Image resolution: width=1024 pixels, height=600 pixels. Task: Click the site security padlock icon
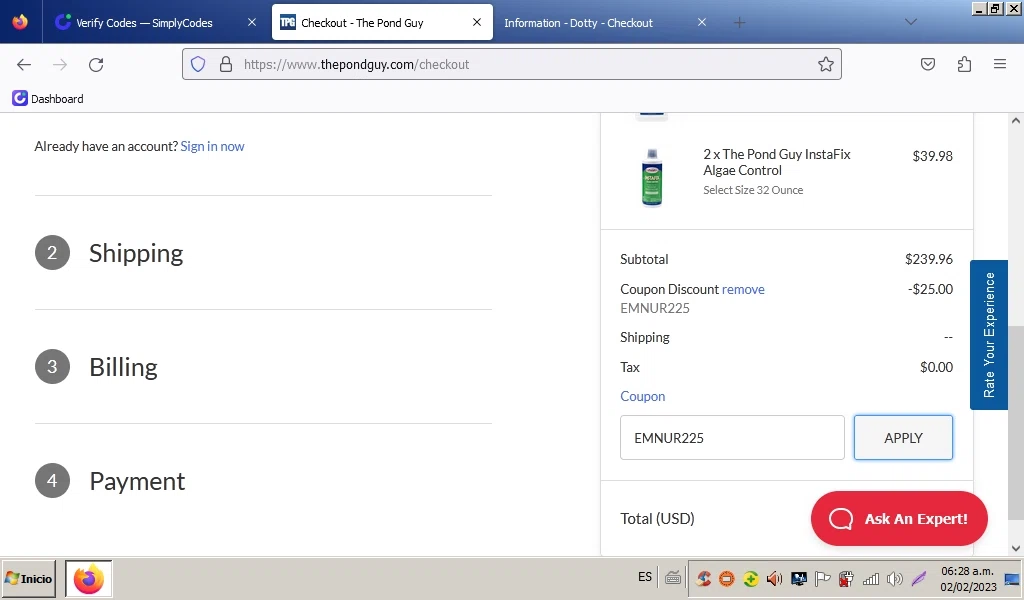tap(226, 64)
